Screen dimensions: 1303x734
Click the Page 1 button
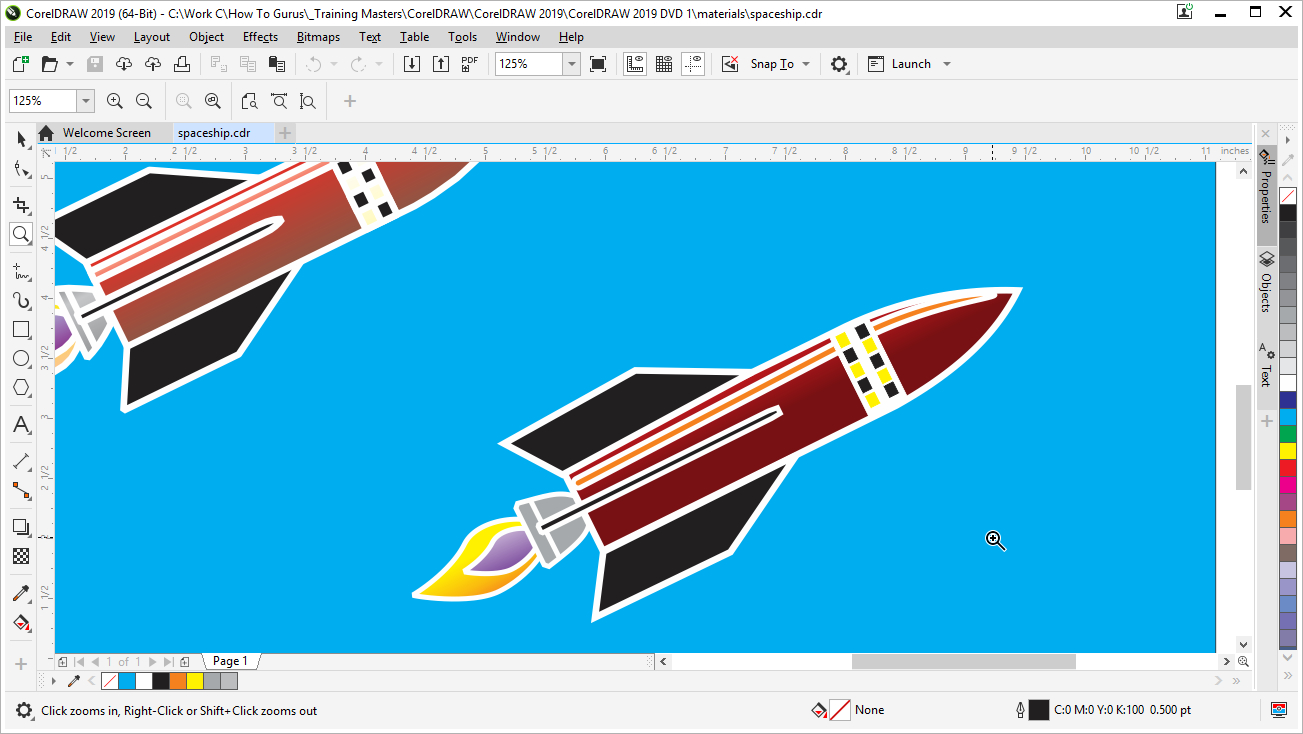pyautogui.click(x=230, y=660)
